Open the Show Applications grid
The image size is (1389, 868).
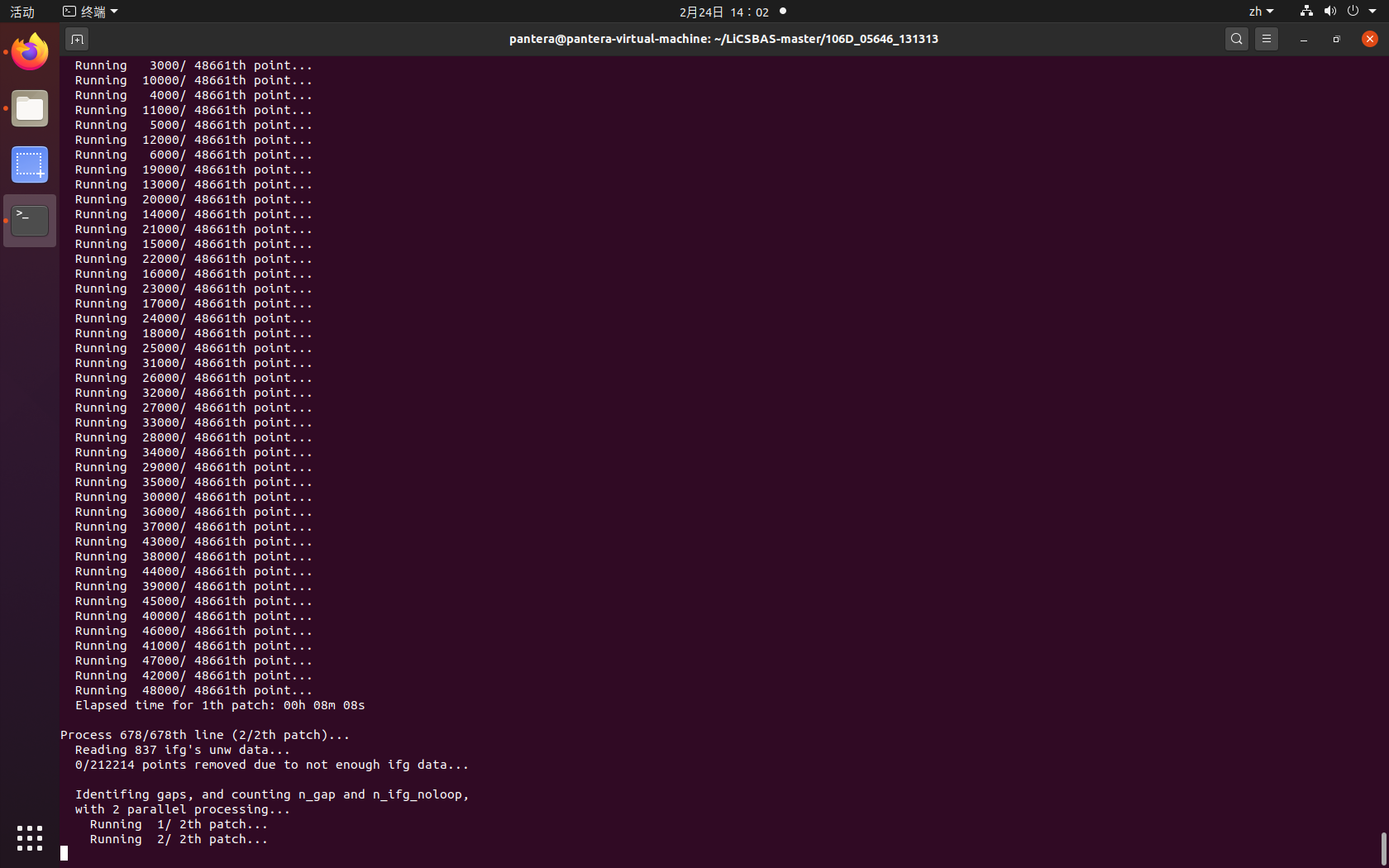(29, 837)
